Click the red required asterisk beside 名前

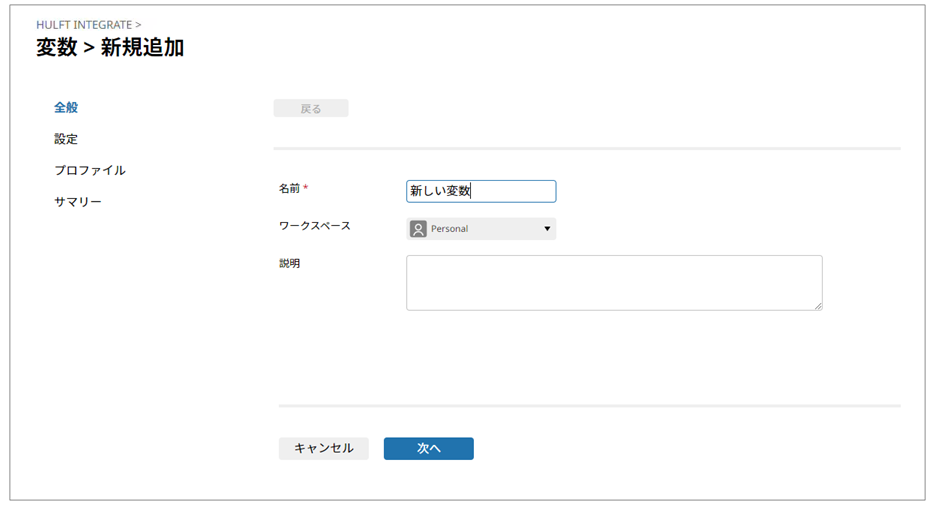(x=306, y=188)
